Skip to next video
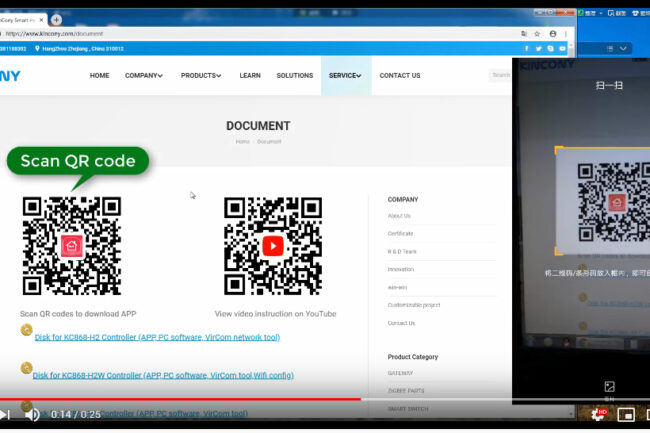 [x=5, y=414]
